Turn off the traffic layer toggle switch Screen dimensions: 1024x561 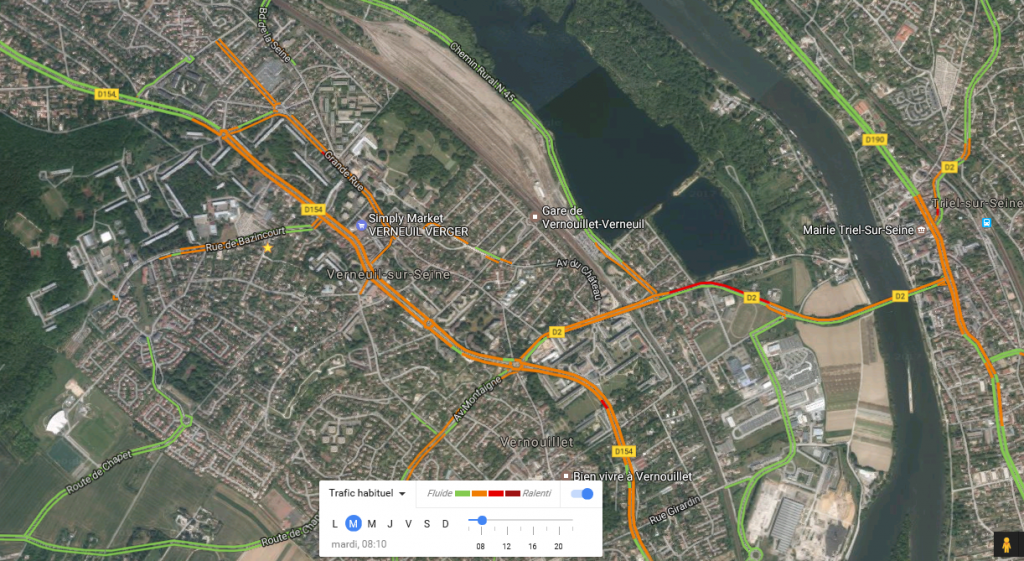click(582, 494)
